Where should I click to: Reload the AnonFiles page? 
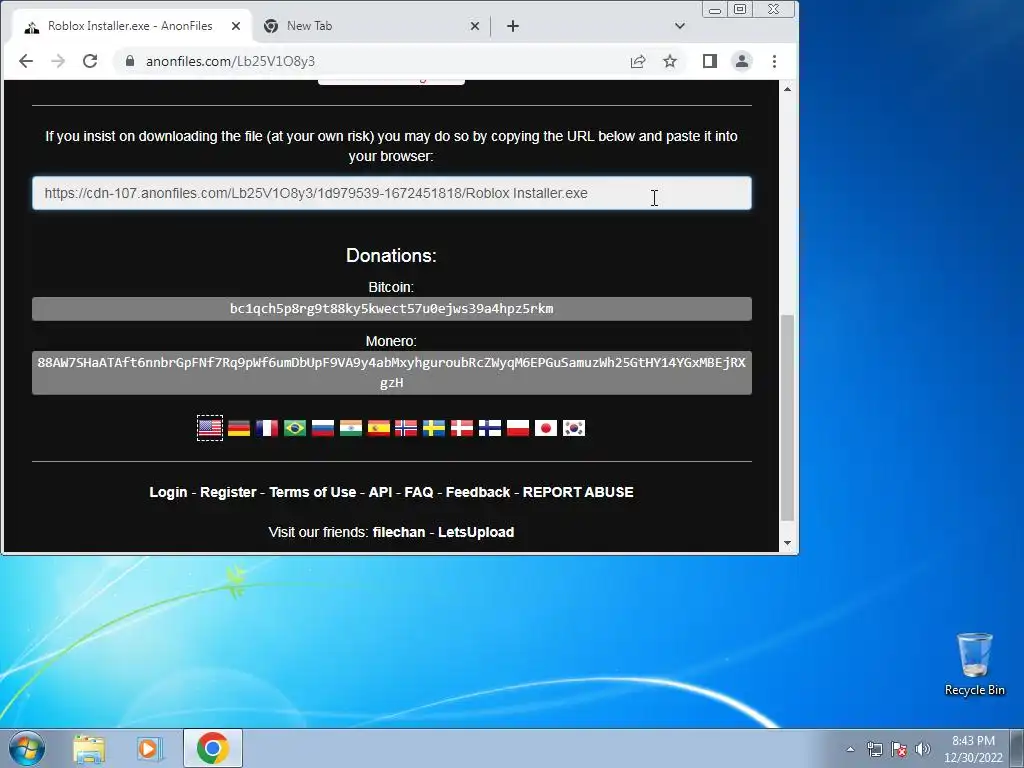90,61
